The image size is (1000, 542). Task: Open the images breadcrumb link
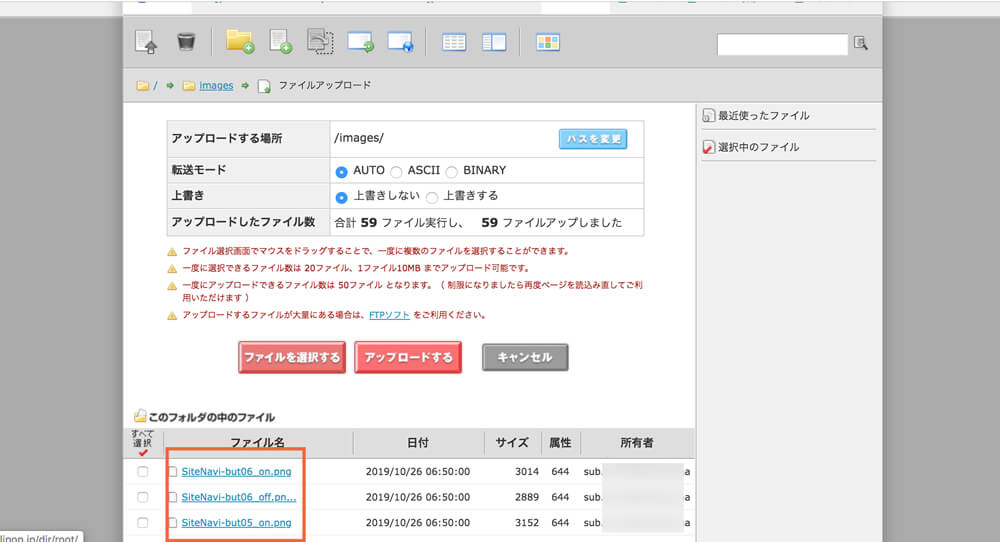216,85
